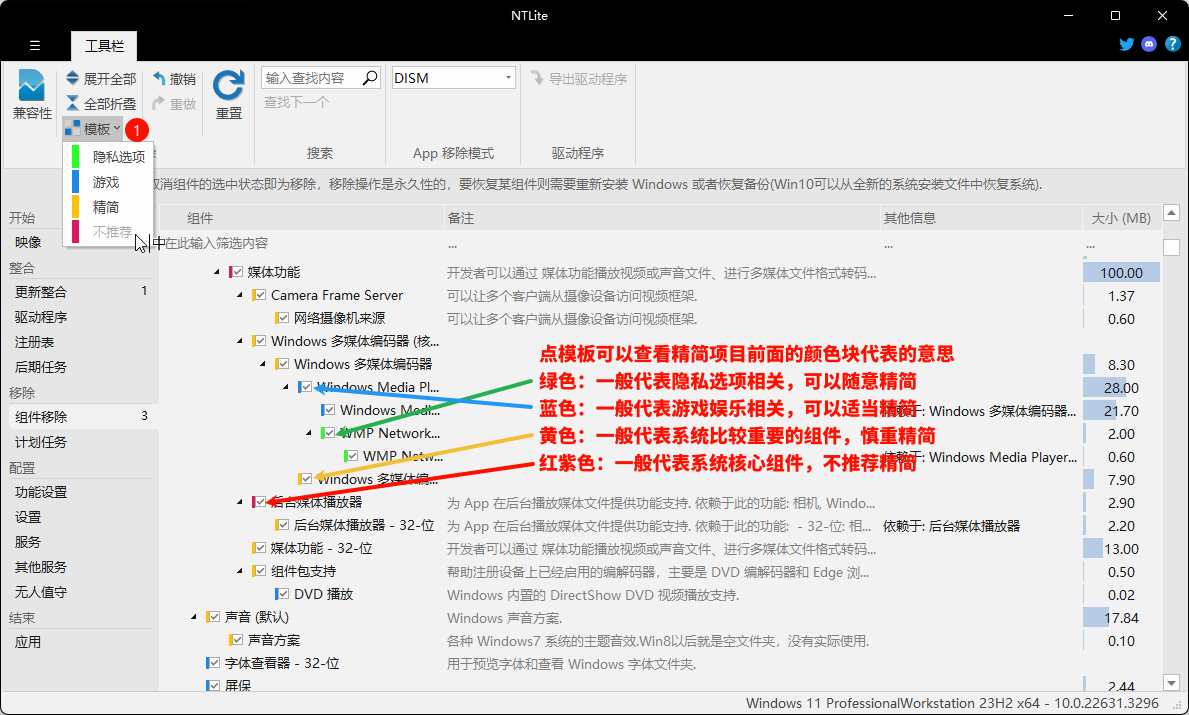Toggle the 组件包支持 checkbox
Screen dimensions: 1189x715
click(x=260, y=571)
